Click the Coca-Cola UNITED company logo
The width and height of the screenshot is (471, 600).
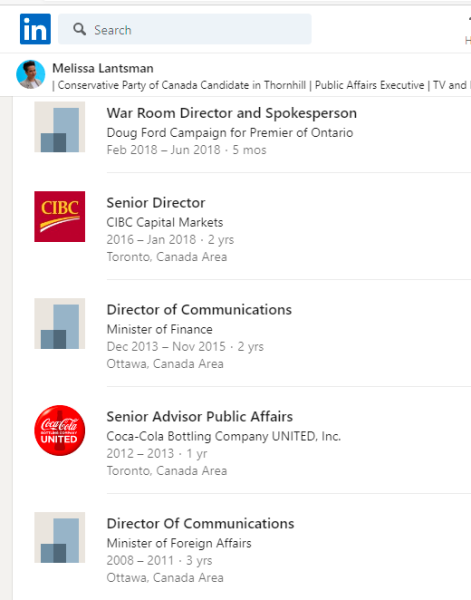pyautogui.click(x=60, y=430)
